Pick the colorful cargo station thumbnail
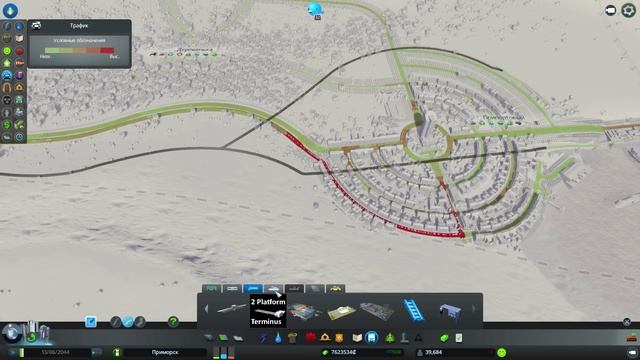Viewport: 640px width, 360px height. tap(305, 311)
